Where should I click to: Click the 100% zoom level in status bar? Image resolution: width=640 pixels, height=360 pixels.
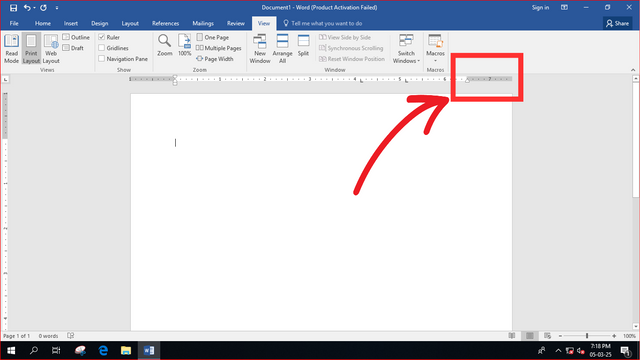629,336
